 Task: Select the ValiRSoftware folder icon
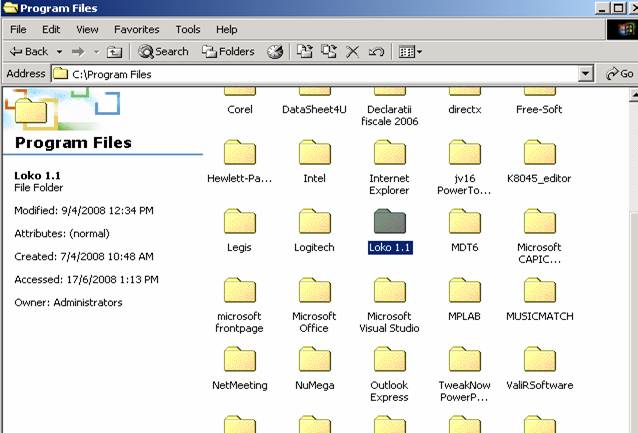tap(540, 359)
